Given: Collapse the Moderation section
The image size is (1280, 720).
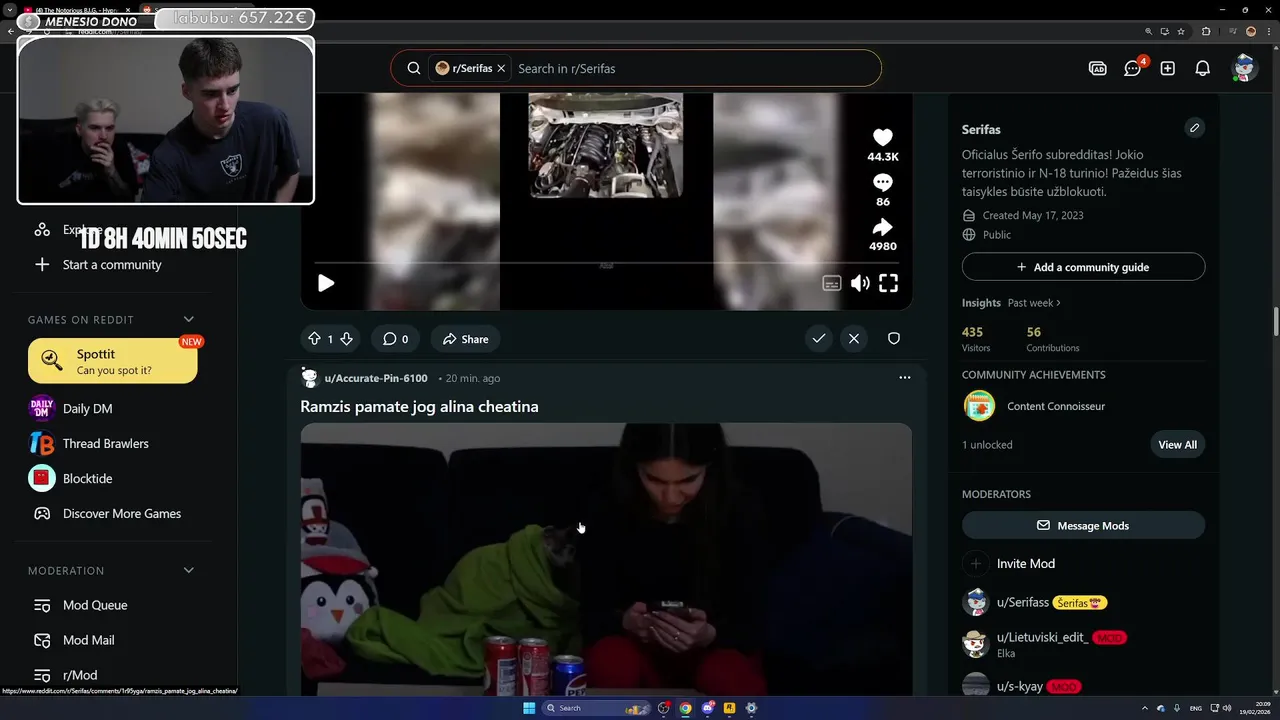Looking at the screenshot, I should (x=189, y=571).
